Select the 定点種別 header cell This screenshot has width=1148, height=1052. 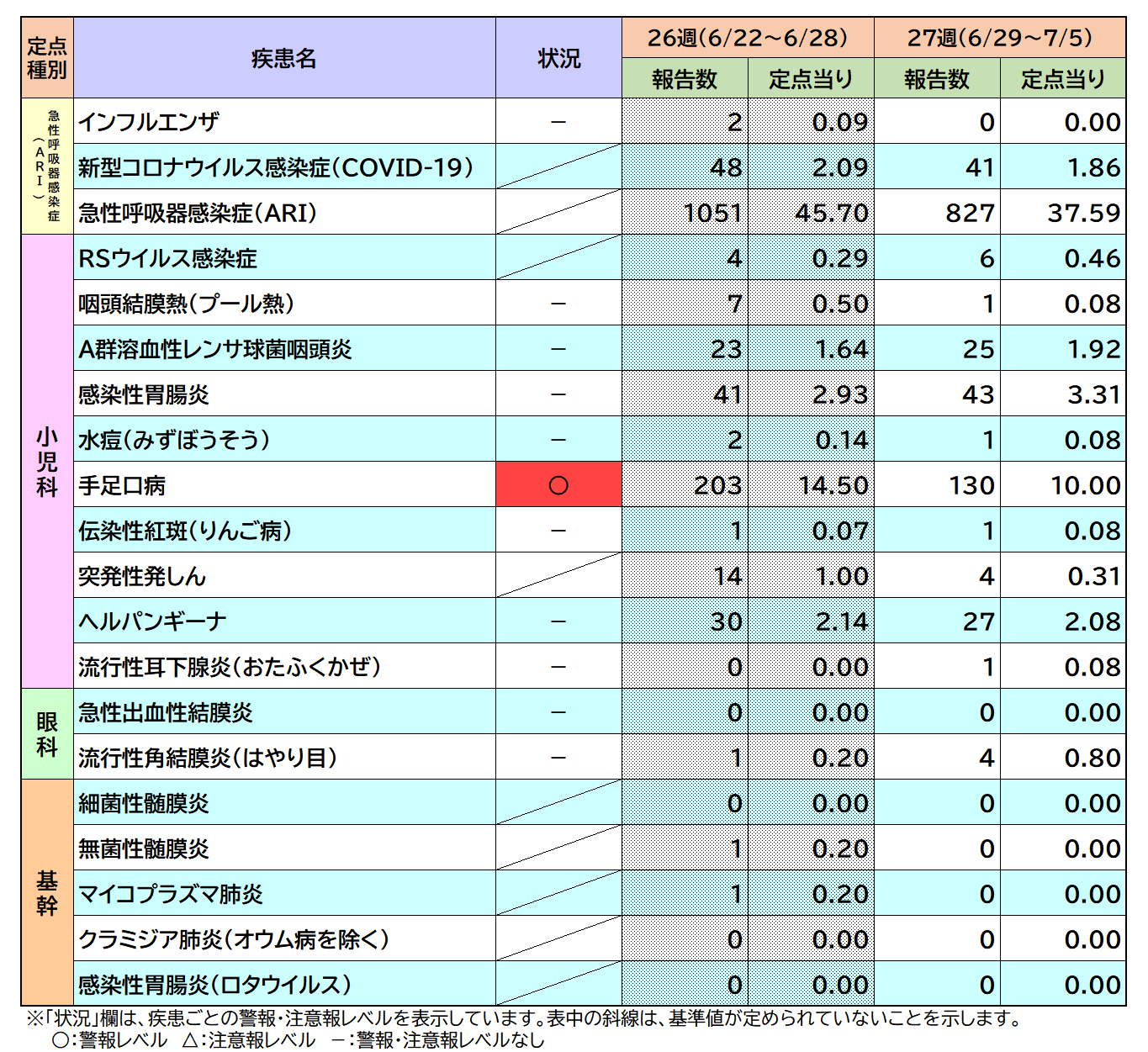click(47, 58)
